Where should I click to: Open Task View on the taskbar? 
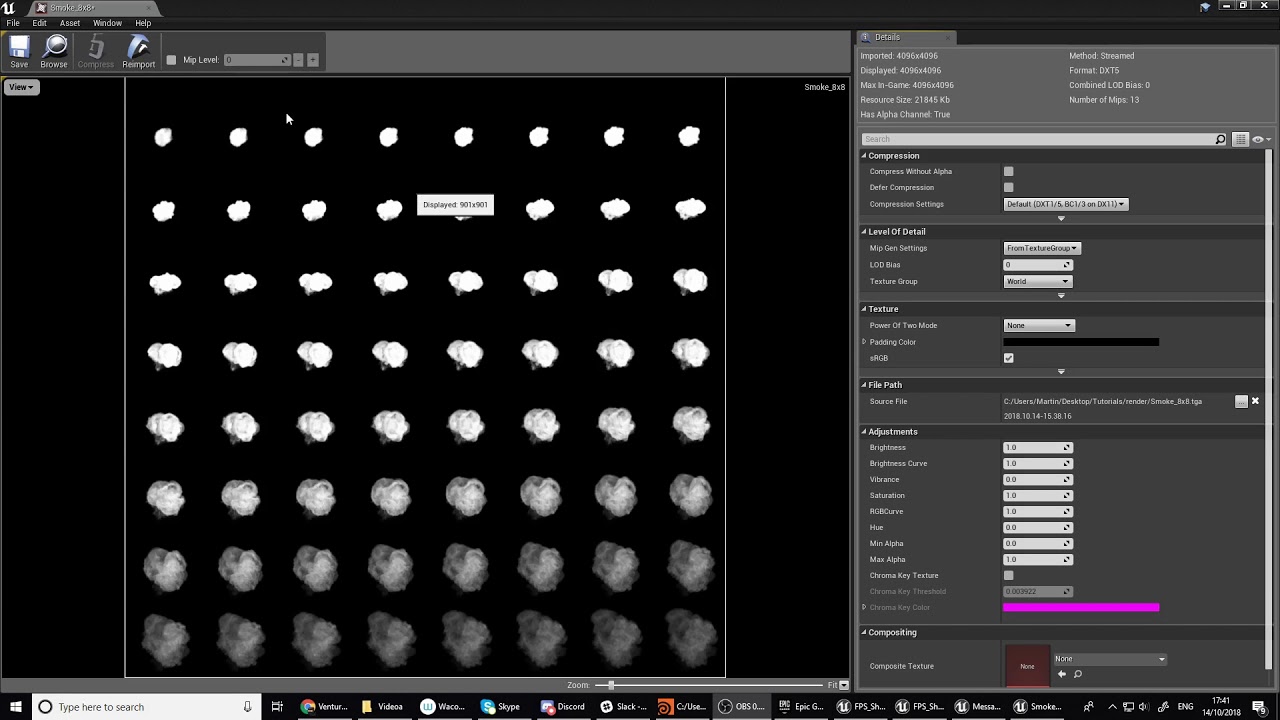pyautogui.click(x=277, y=706)
